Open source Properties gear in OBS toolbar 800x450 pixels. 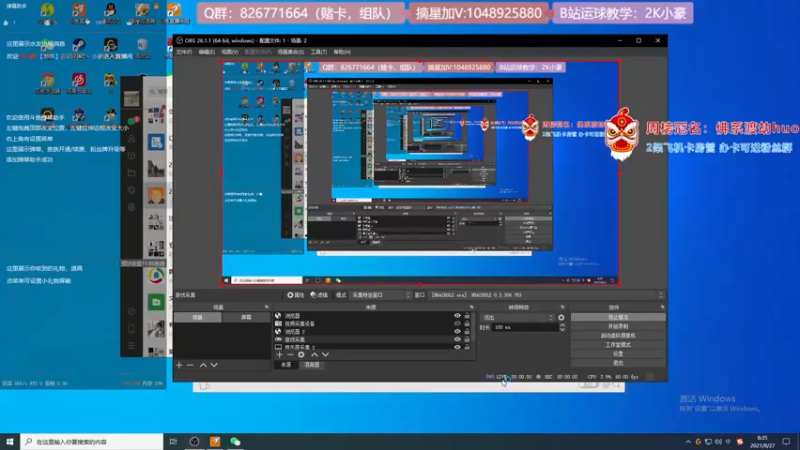tap(295, 295)
